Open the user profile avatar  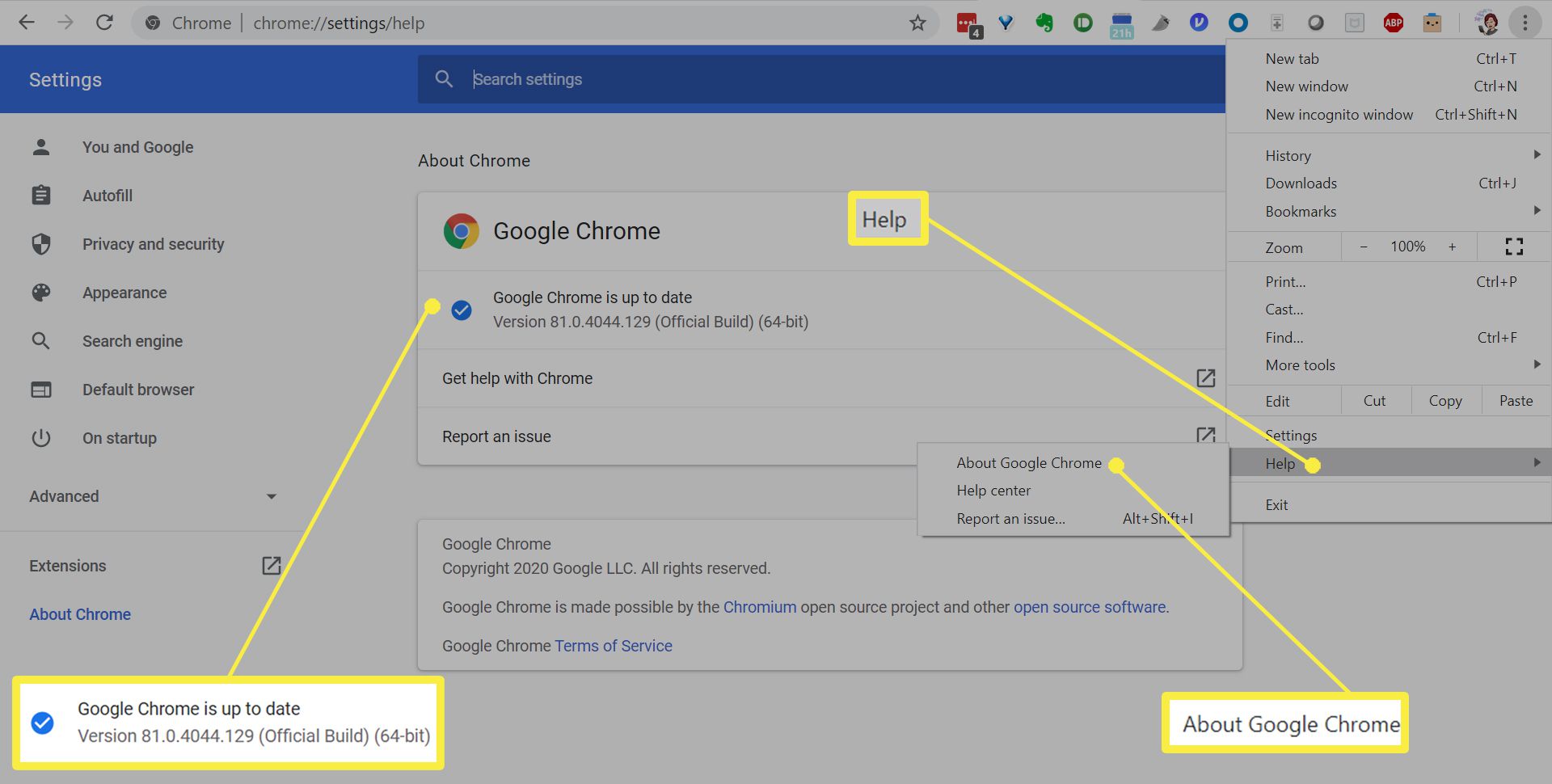[1487, 23]
